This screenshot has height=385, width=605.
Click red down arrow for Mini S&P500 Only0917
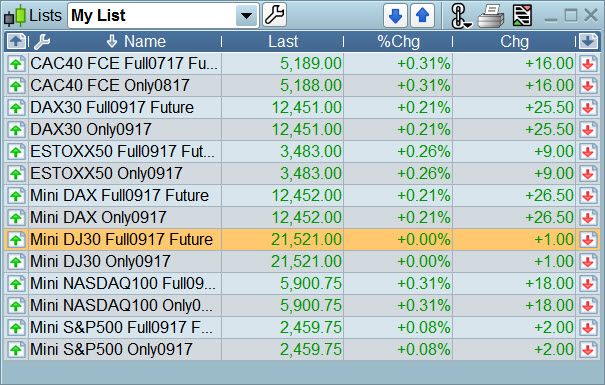[588, 350]
